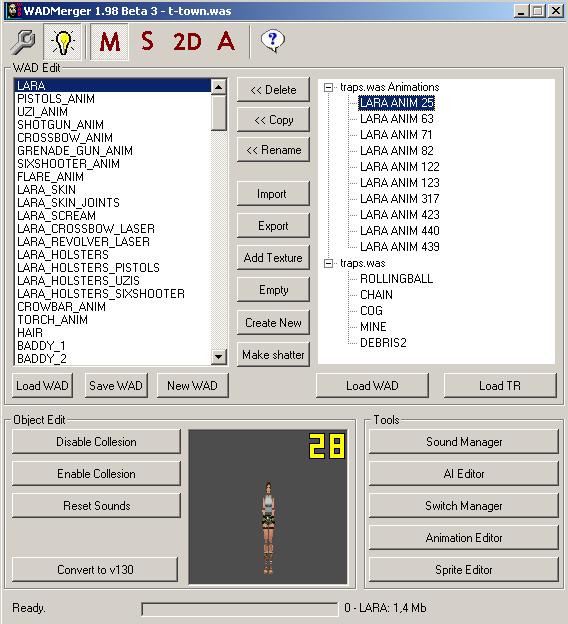This screenshot has height=624, width=568.
Task: Open the Animation Editor tool
Action: click(x=464, y=538)
